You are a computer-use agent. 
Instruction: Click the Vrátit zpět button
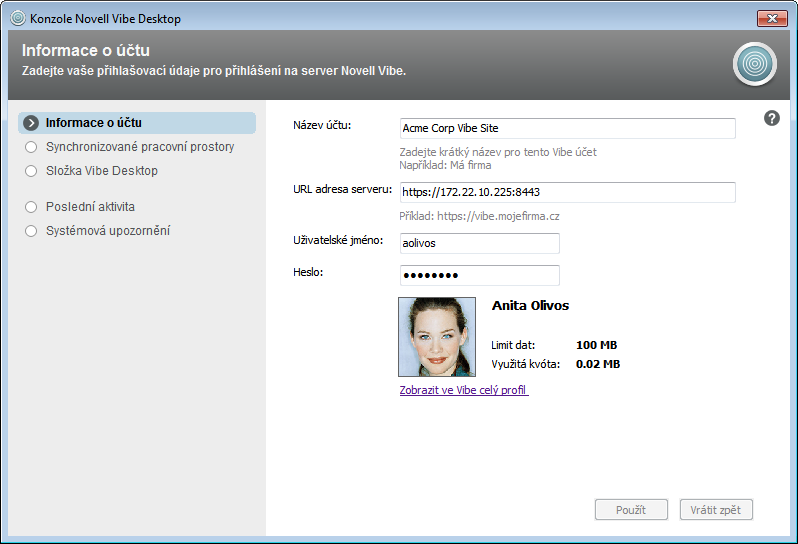click(x=715, y=510)
